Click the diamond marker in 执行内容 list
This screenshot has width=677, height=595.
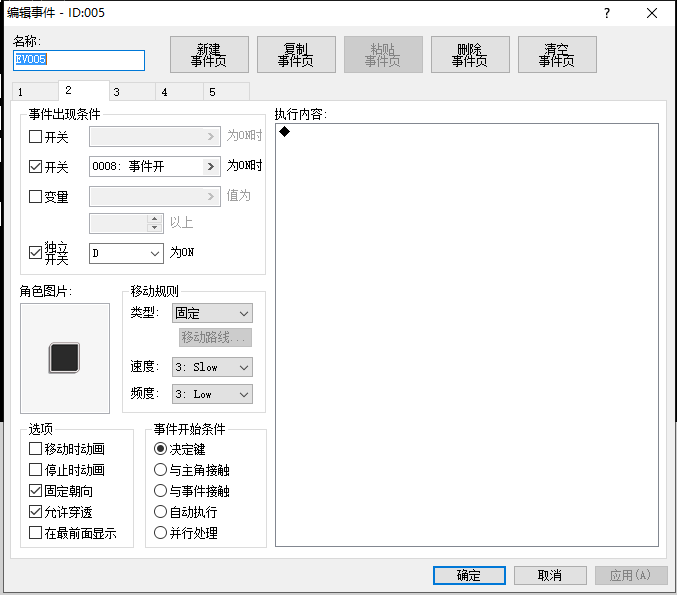284,132
